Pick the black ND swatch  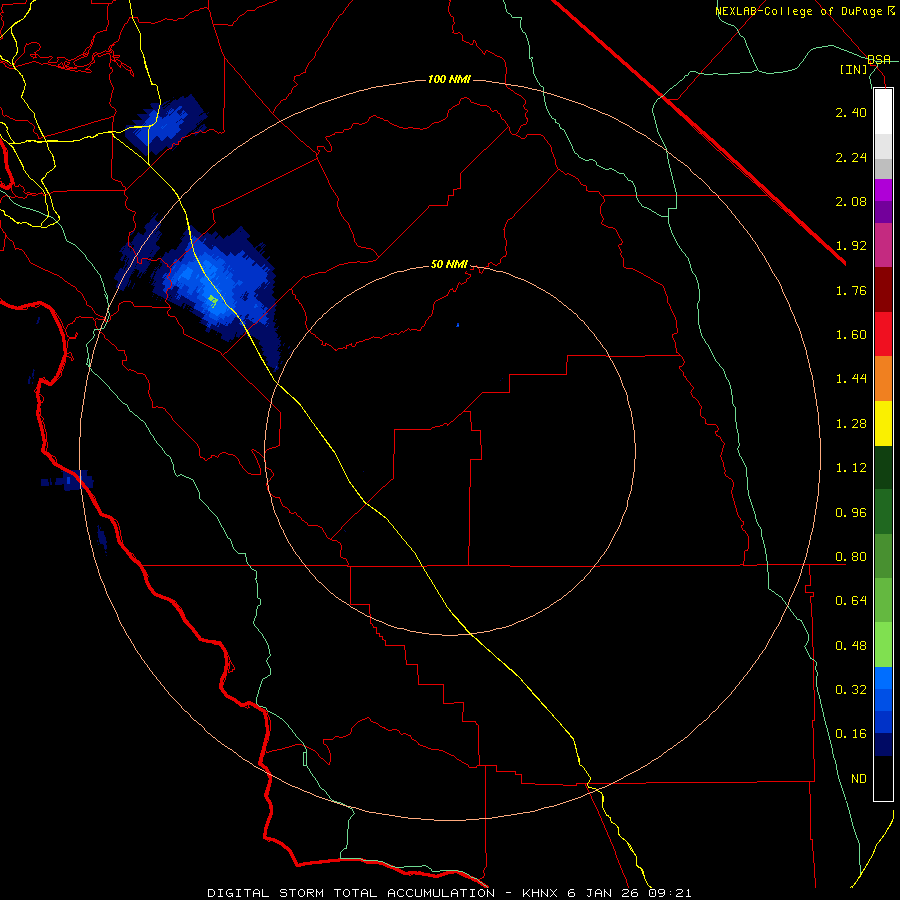tap(883, 778)
